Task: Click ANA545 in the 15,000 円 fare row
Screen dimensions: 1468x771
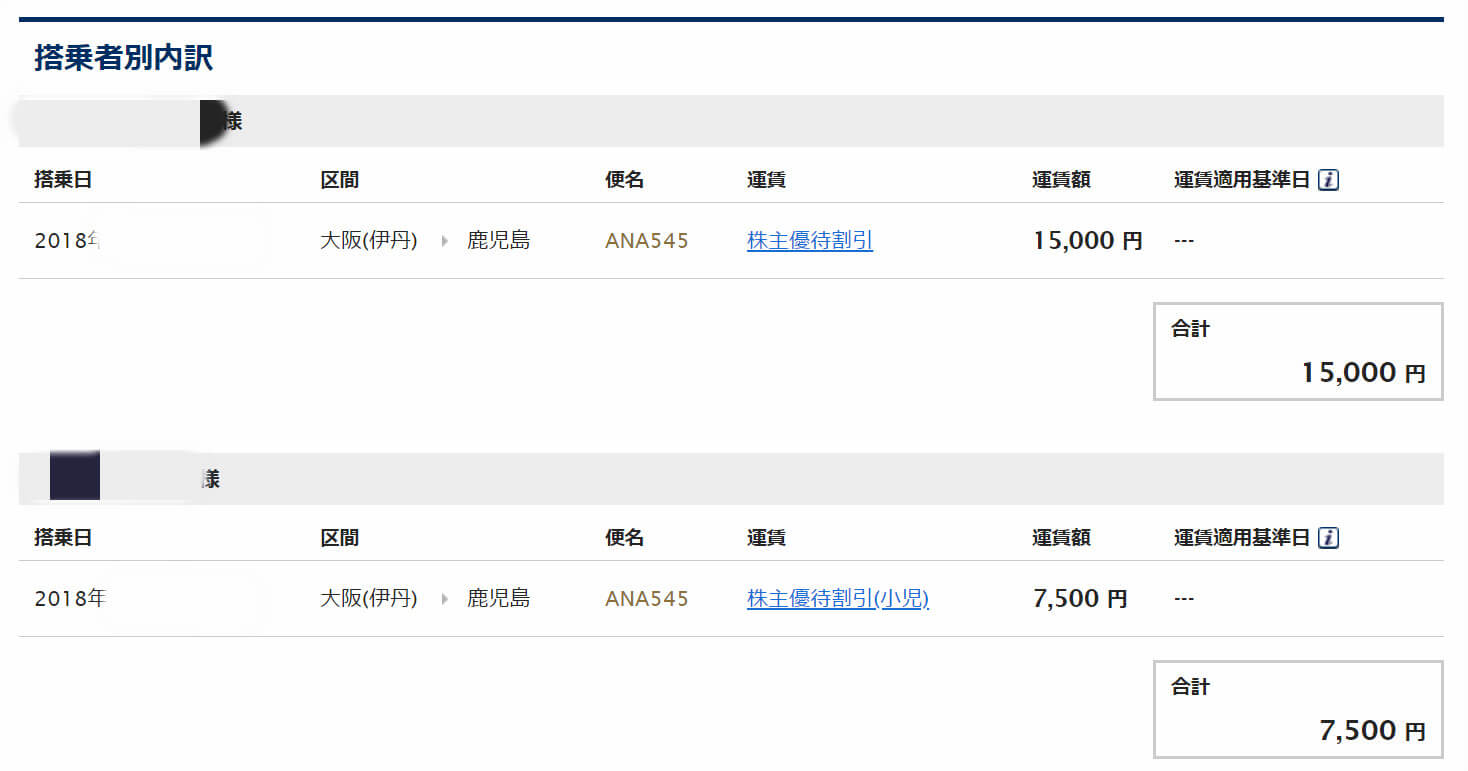Action: click(x=646, y=241)
